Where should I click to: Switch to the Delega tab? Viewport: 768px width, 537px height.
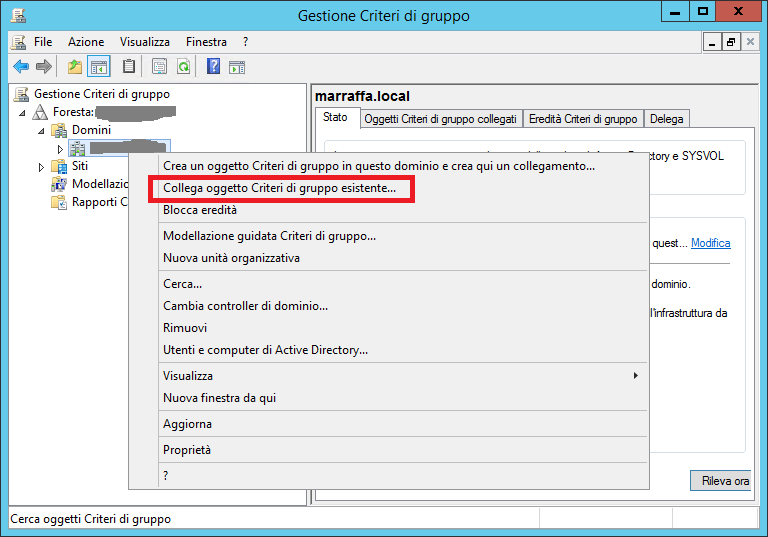click(x=666, y=119)
